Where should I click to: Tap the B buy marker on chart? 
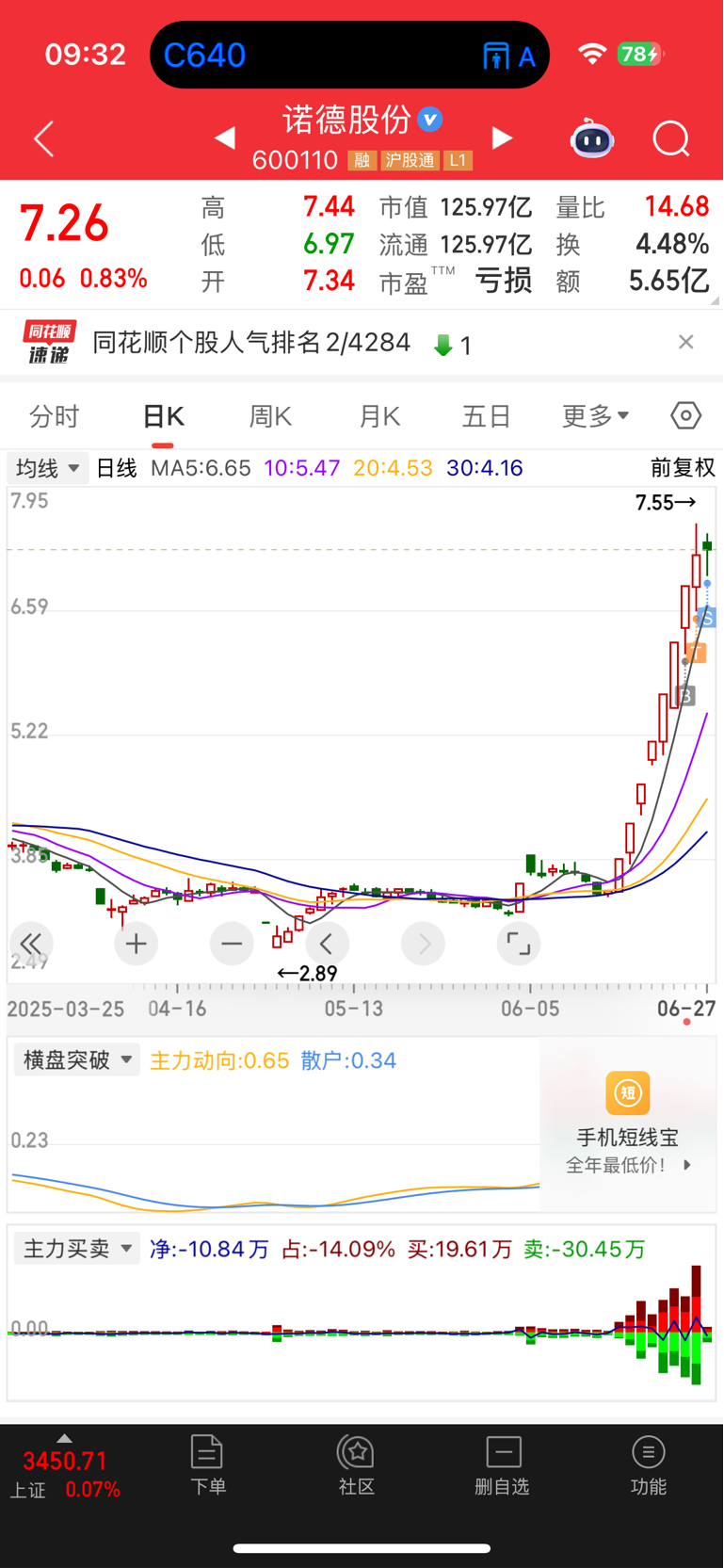tap(686, 696)
